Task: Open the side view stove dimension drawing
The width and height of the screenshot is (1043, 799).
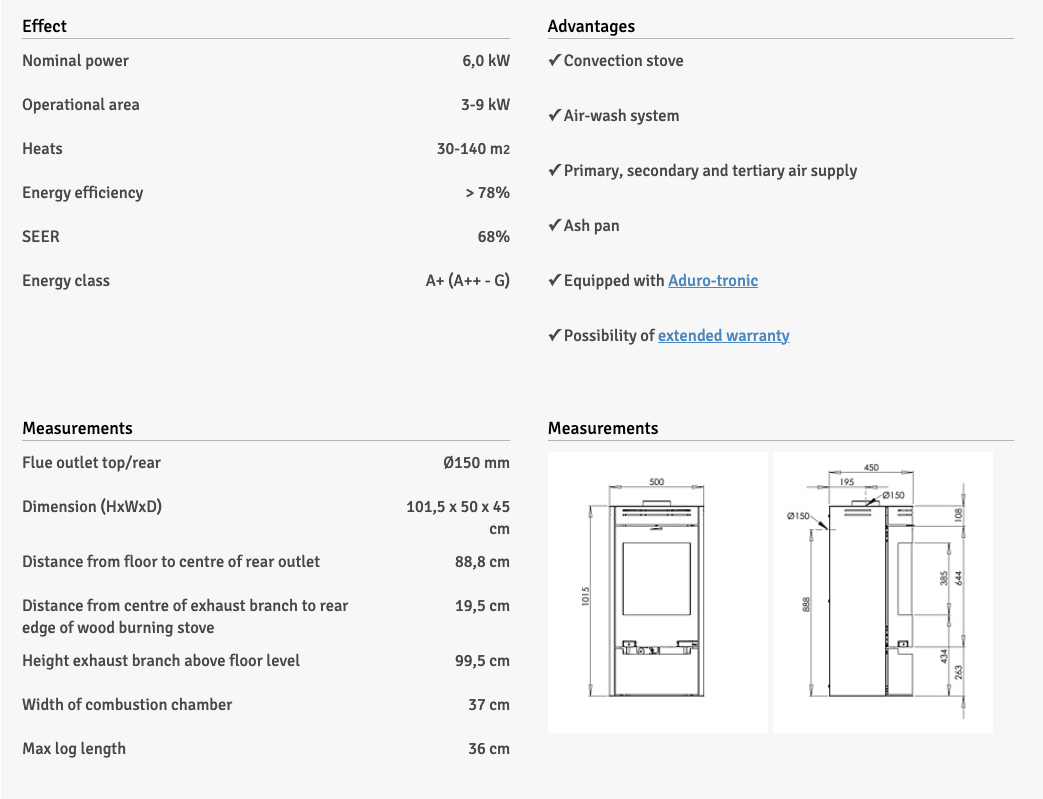Action: point(882,592)
